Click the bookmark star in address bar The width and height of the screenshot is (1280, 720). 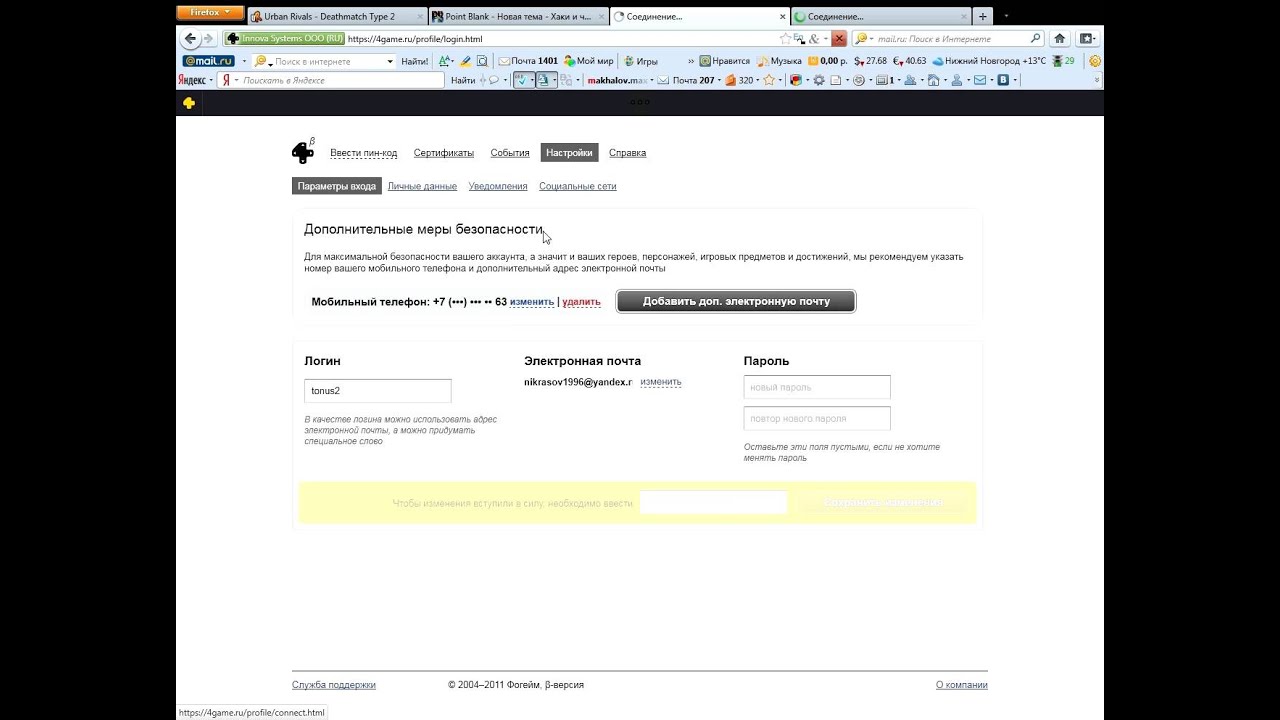785,38
